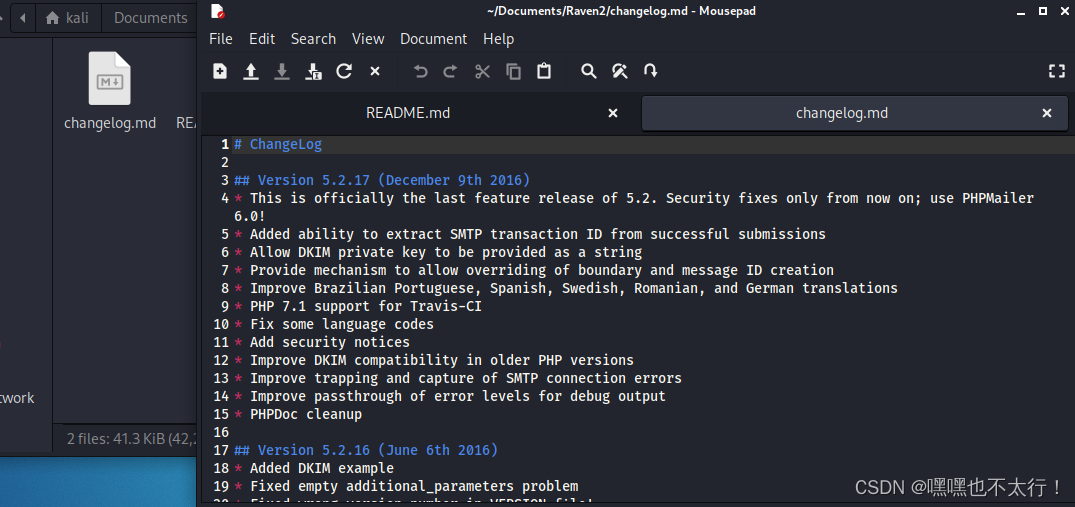This screenshot has width=1075, height=507.
Task: Open the View menu
Action: click(x=368, y=39)
